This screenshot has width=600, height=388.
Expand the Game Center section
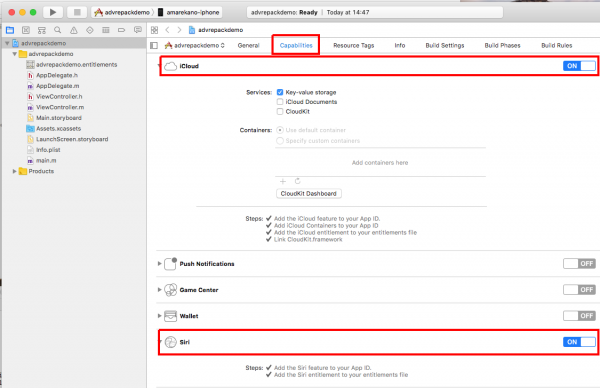(159, 290)
